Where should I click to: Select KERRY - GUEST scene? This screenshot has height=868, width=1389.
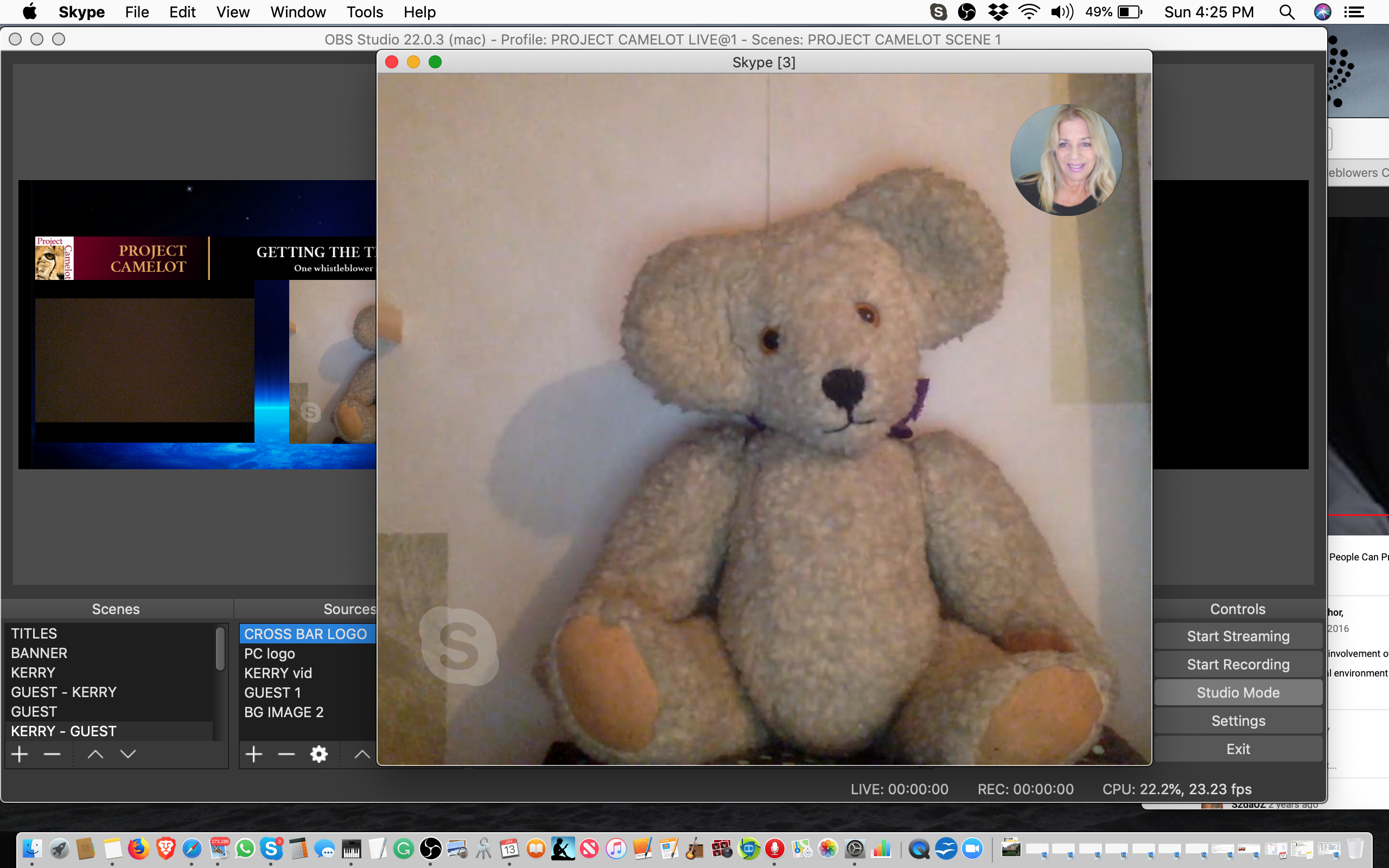point(109,731)
